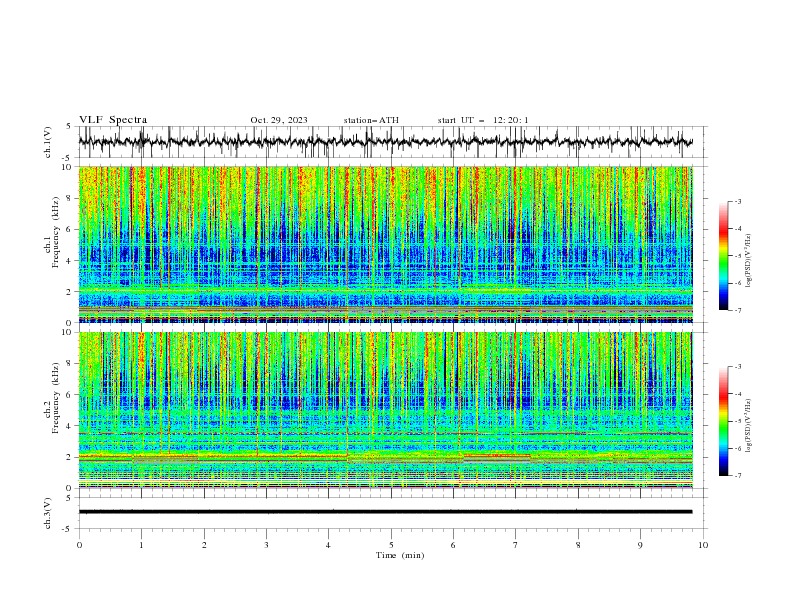
Task: Click the "8" tick on ch.1 frequency axis
Action: coord(70,198)
